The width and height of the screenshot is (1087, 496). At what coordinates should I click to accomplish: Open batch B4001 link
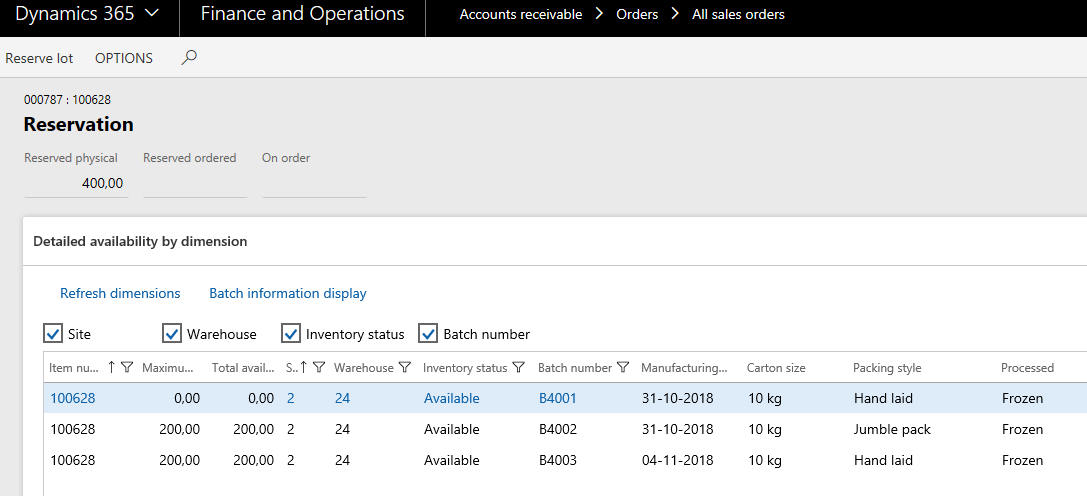click(557, 398)
